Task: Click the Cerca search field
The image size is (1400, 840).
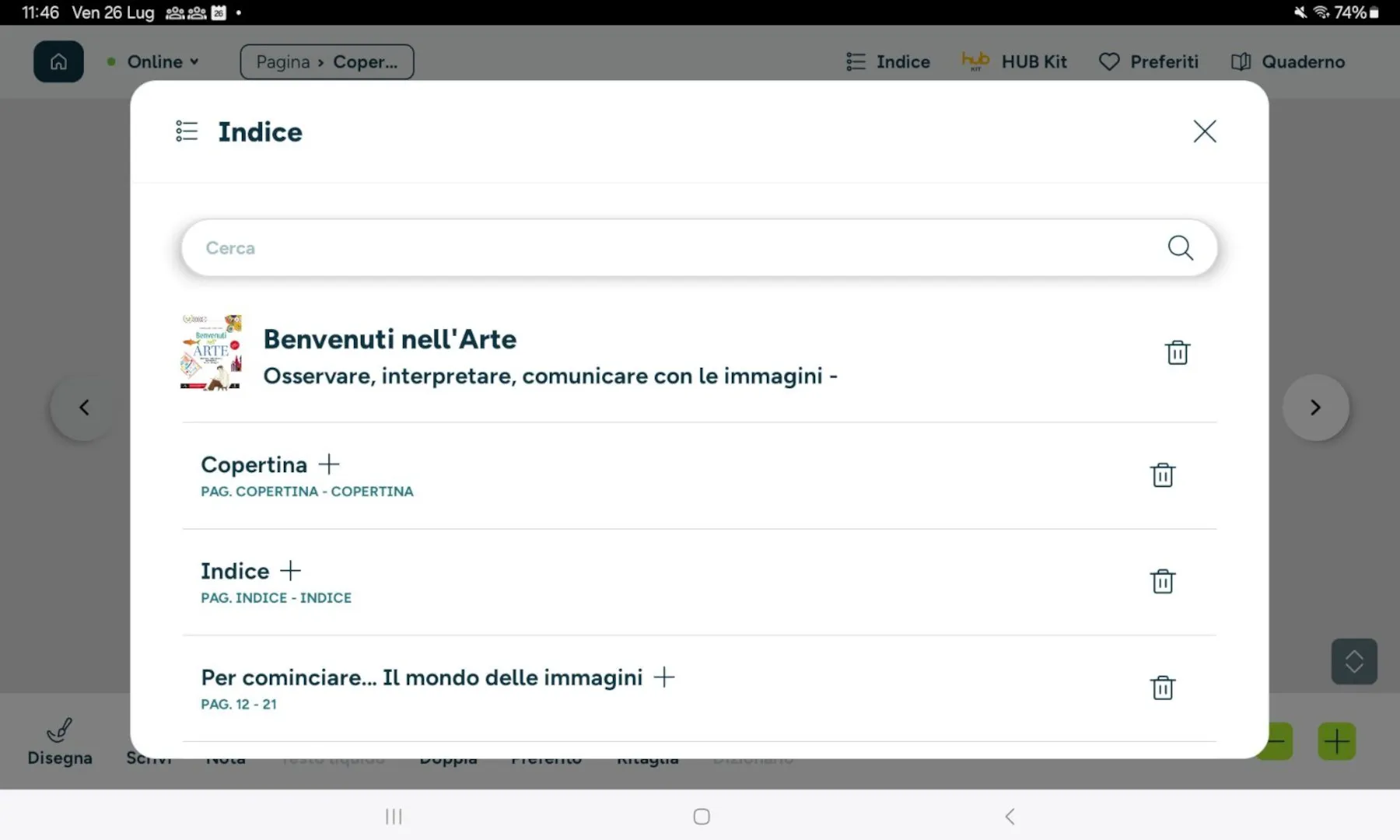Action: (699, 247)
